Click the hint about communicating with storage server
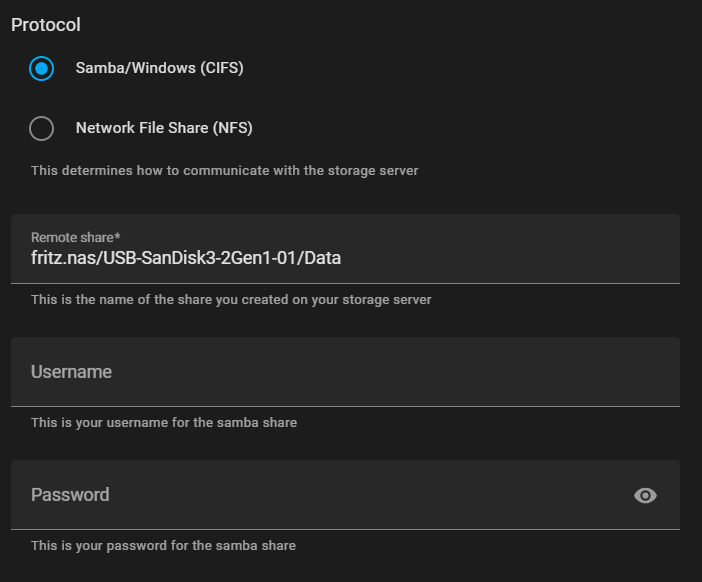The width and height of the screenshot is (702, 582). pos(224,171)
